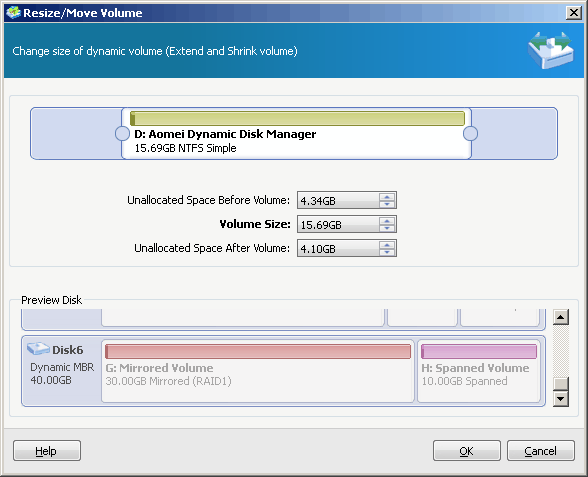Click 'Unallocated Space After Volume:' label
The width and height of the screenshot is (588, 477).
[212, 248]
